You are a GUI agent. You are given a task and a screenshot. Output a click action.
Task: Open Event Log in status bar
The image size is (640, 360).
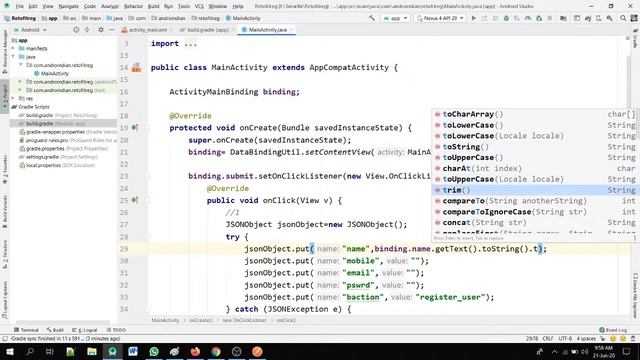(613, 330)
